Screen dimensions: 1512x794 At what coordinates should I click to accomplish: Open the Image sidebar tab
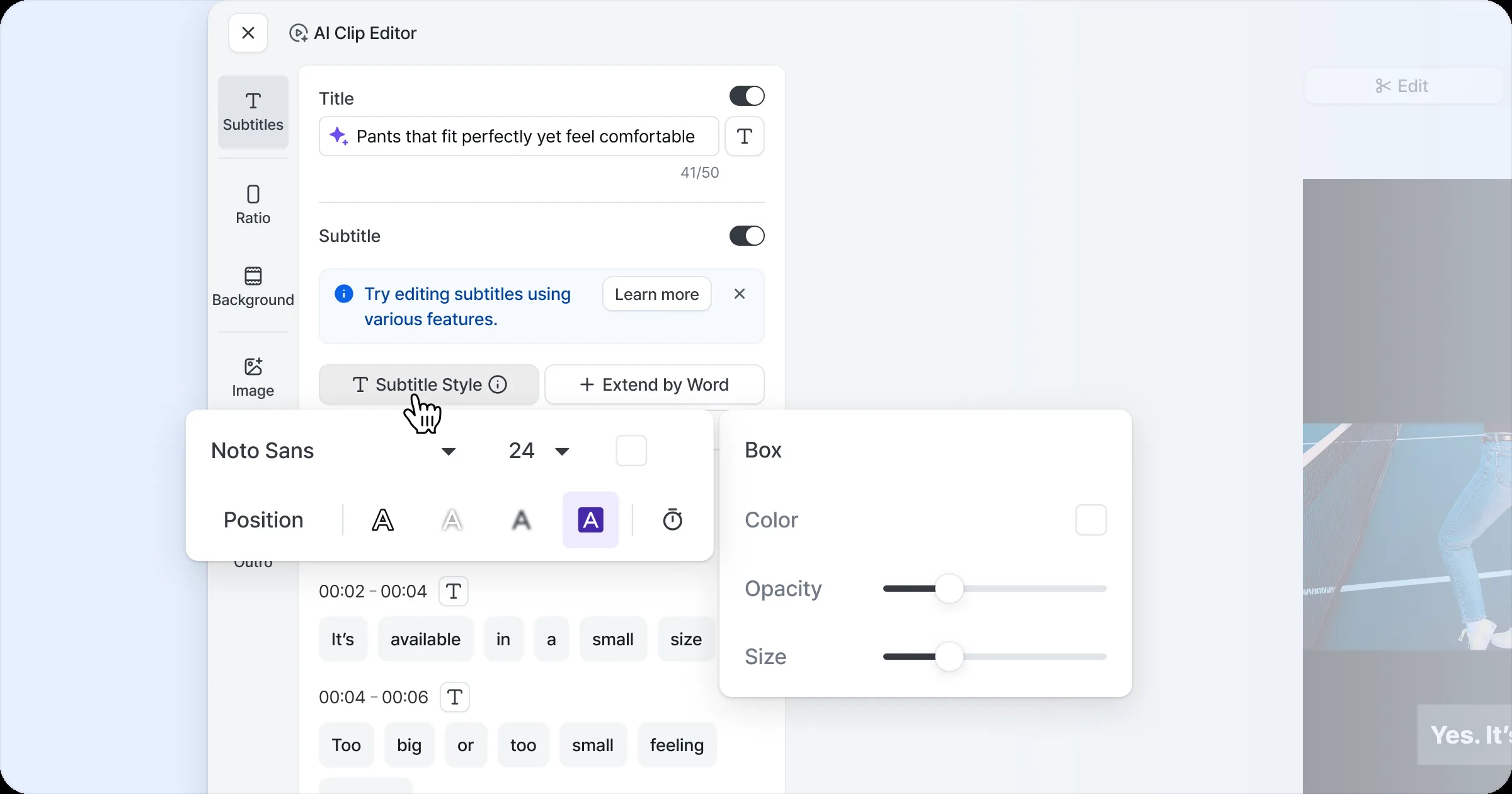coord(253,377)
